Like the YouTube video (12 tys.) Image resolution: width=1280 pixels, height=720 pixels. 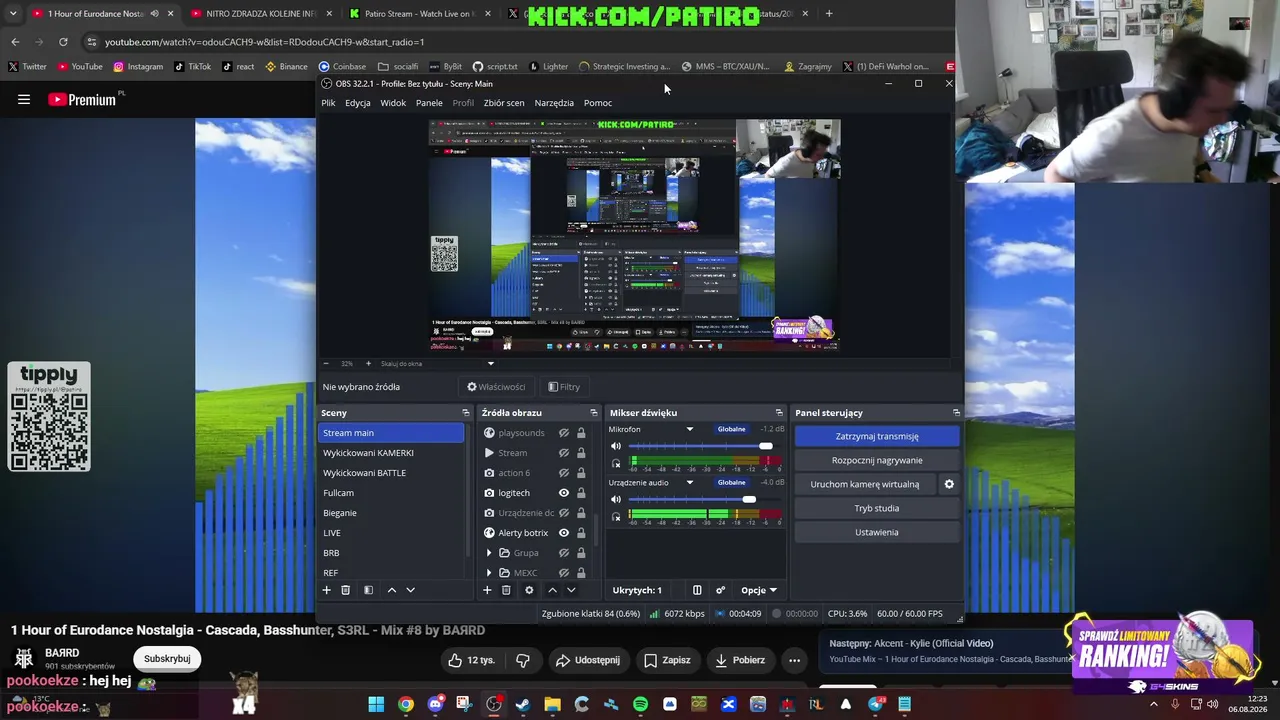pos(471,660)
